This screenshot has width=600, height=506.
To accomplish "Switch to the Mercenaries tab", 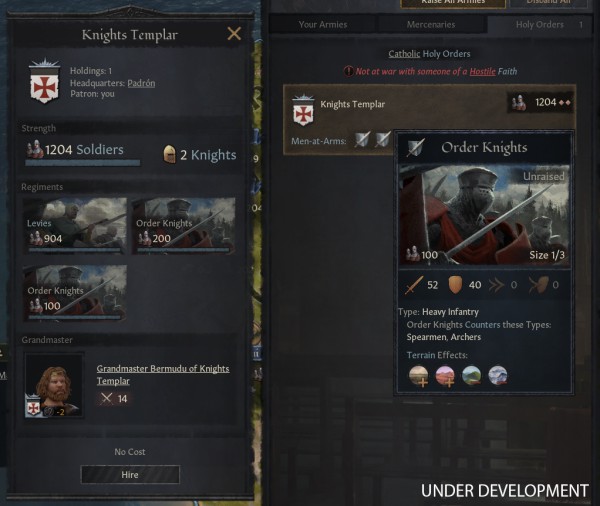I will (431, 25).
